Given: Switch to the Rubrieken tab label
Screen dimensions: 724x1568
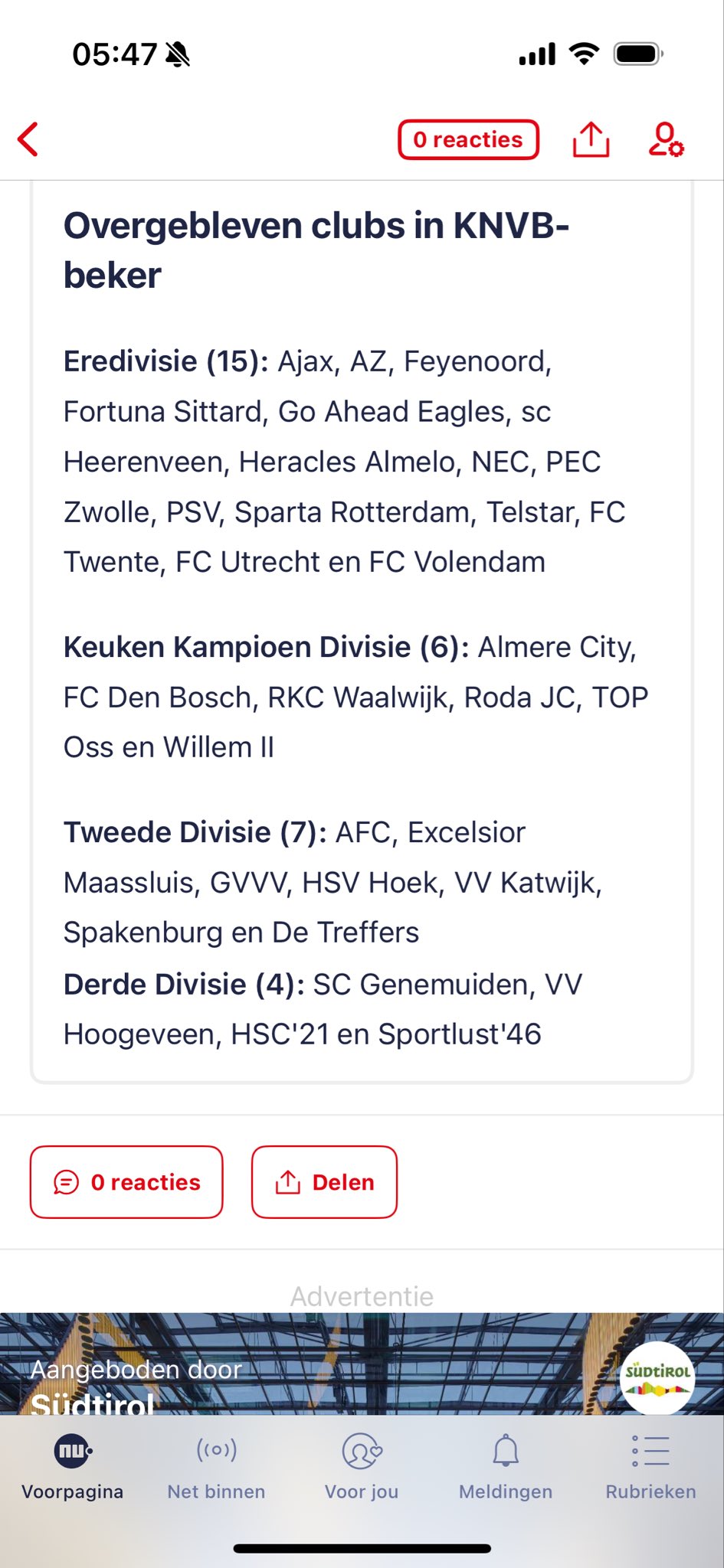Looking at the screenshot, I should click(x=650, y=1491).
